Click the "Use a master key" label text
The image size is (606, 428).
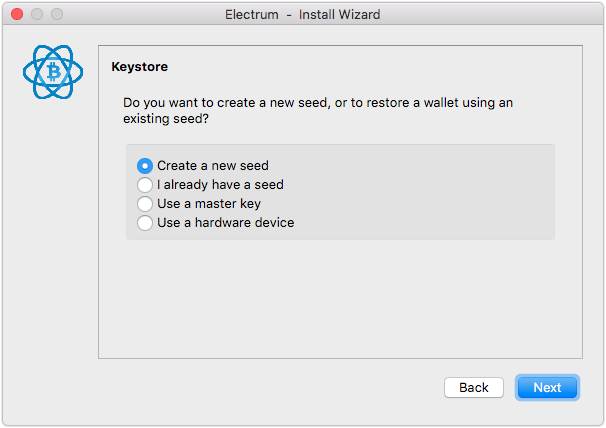click(x=209, y=204)
